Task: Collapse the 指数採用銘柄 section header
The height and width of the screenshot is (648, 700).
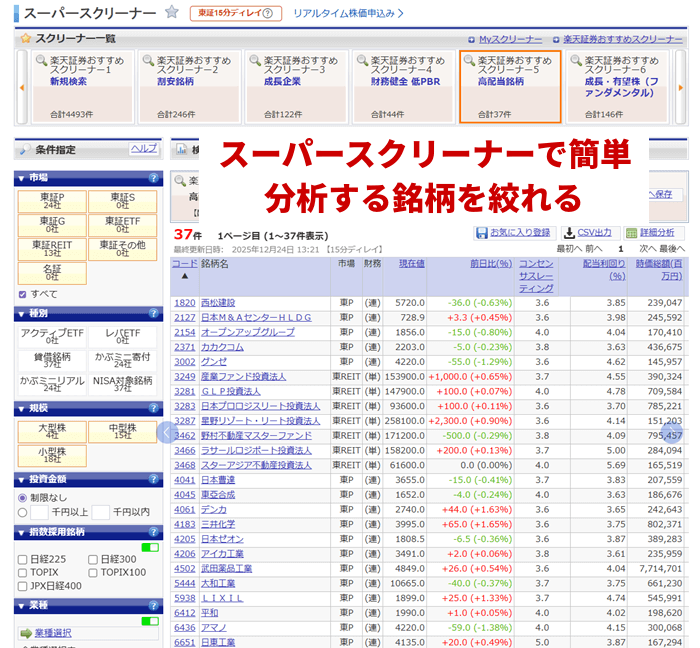Action: [x=88, y=532]
